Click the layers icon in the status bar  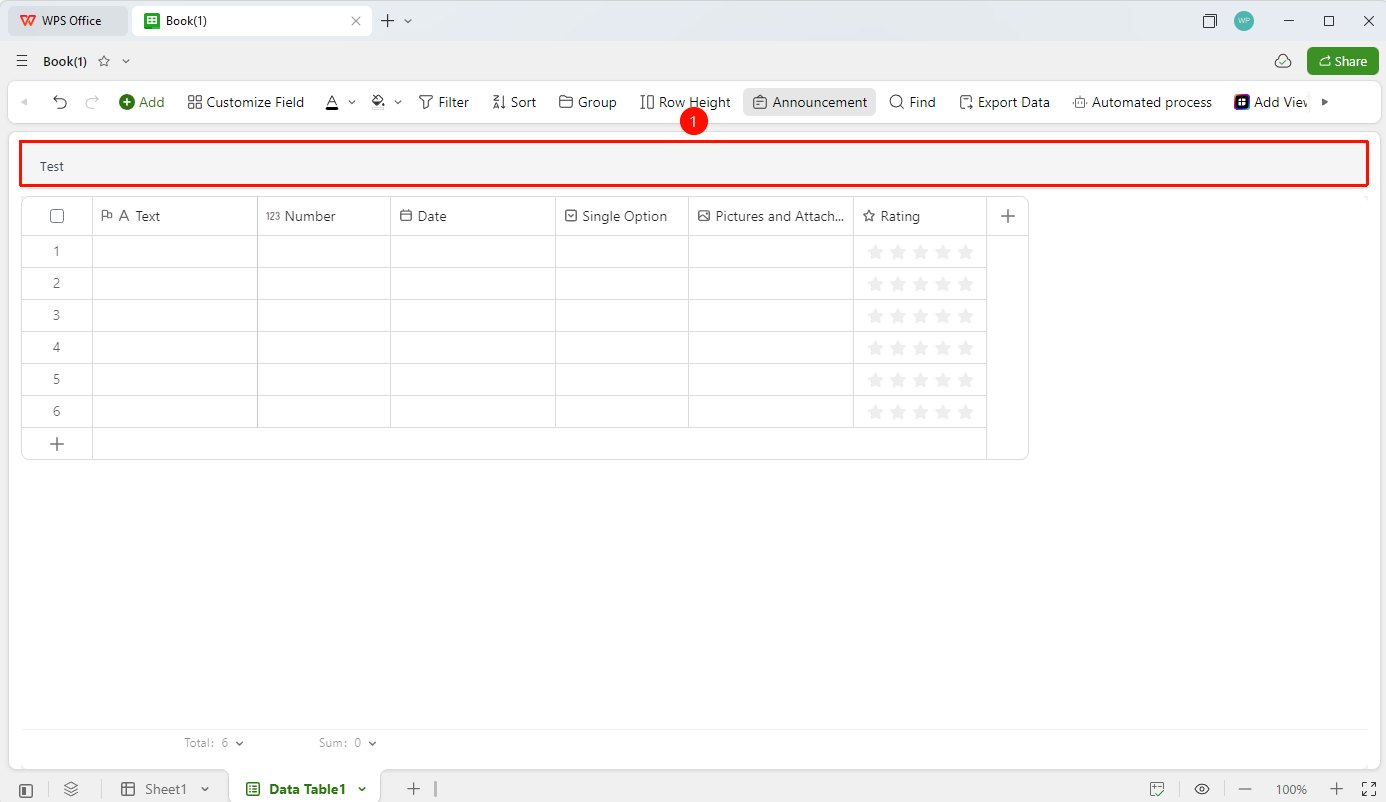(71, 789)
